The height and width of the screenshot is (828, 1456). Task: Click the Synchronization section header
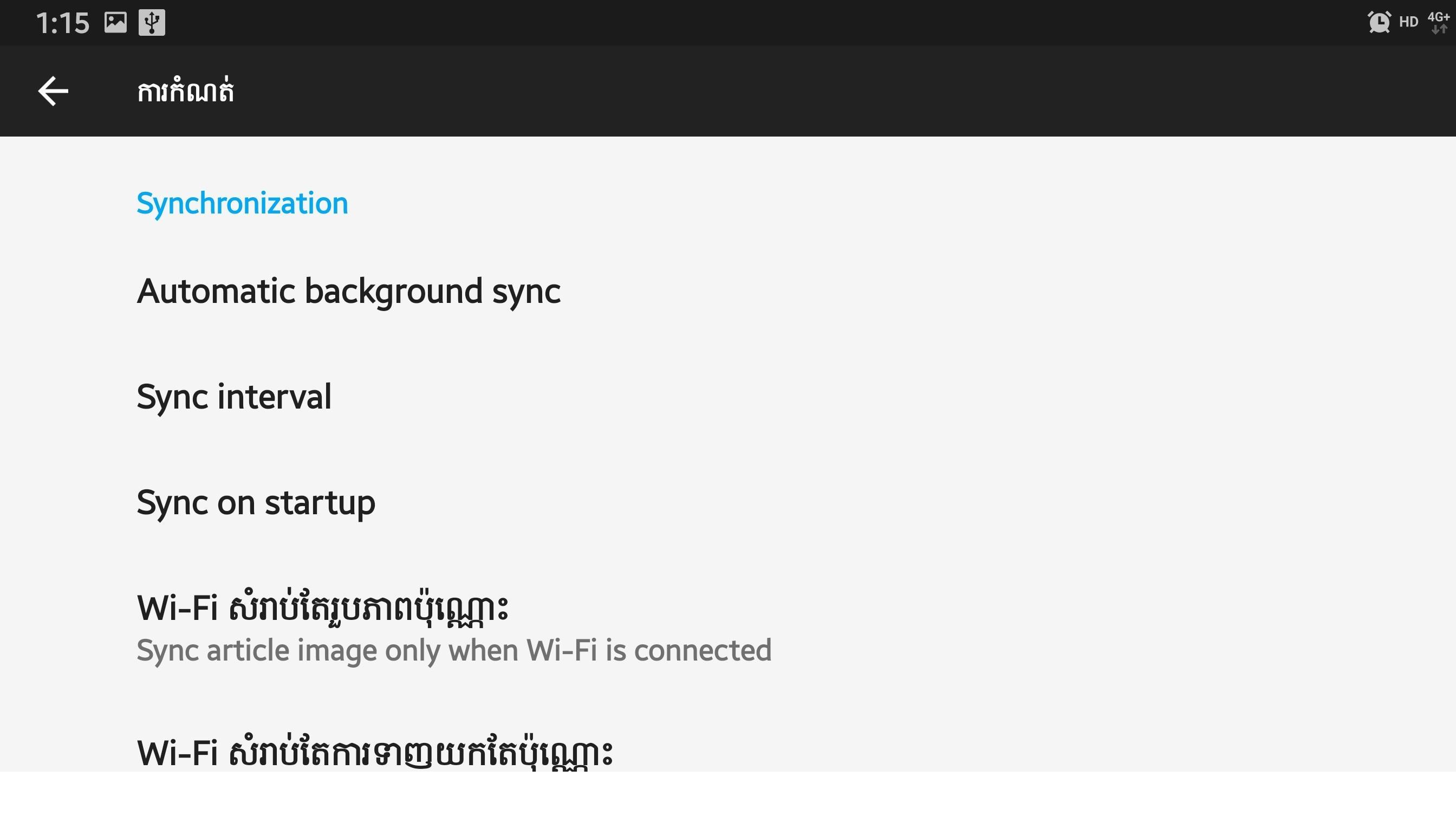click(x=242, y=204)
